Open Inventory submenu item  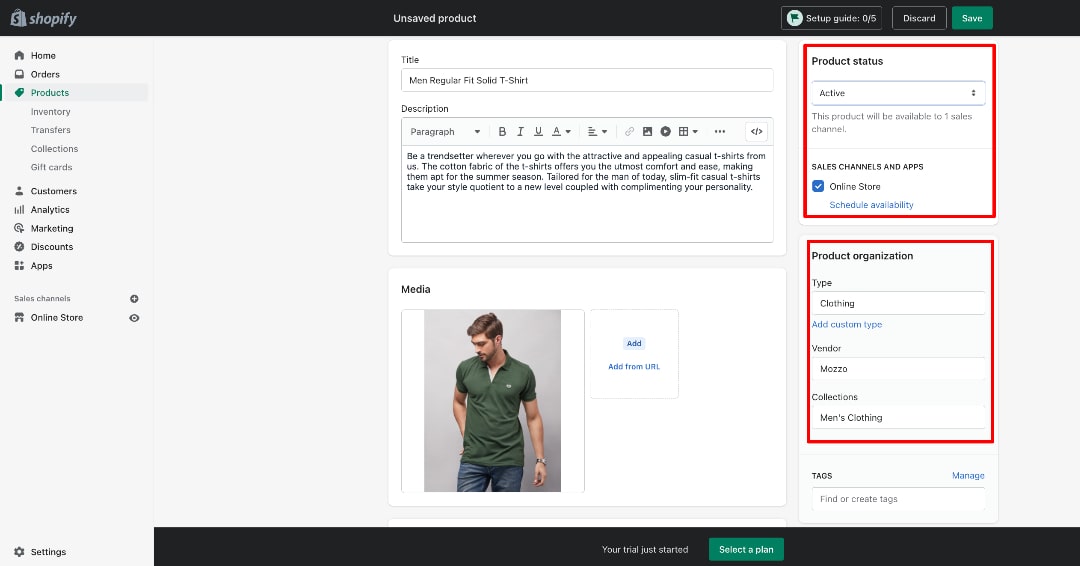tap(50, 112)
